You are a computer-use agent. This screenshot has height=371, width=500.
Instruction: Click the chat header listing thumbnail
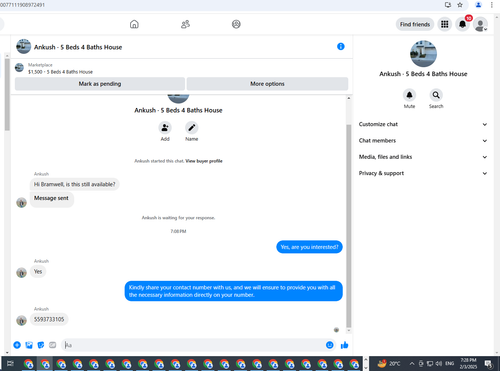[23, 47]
